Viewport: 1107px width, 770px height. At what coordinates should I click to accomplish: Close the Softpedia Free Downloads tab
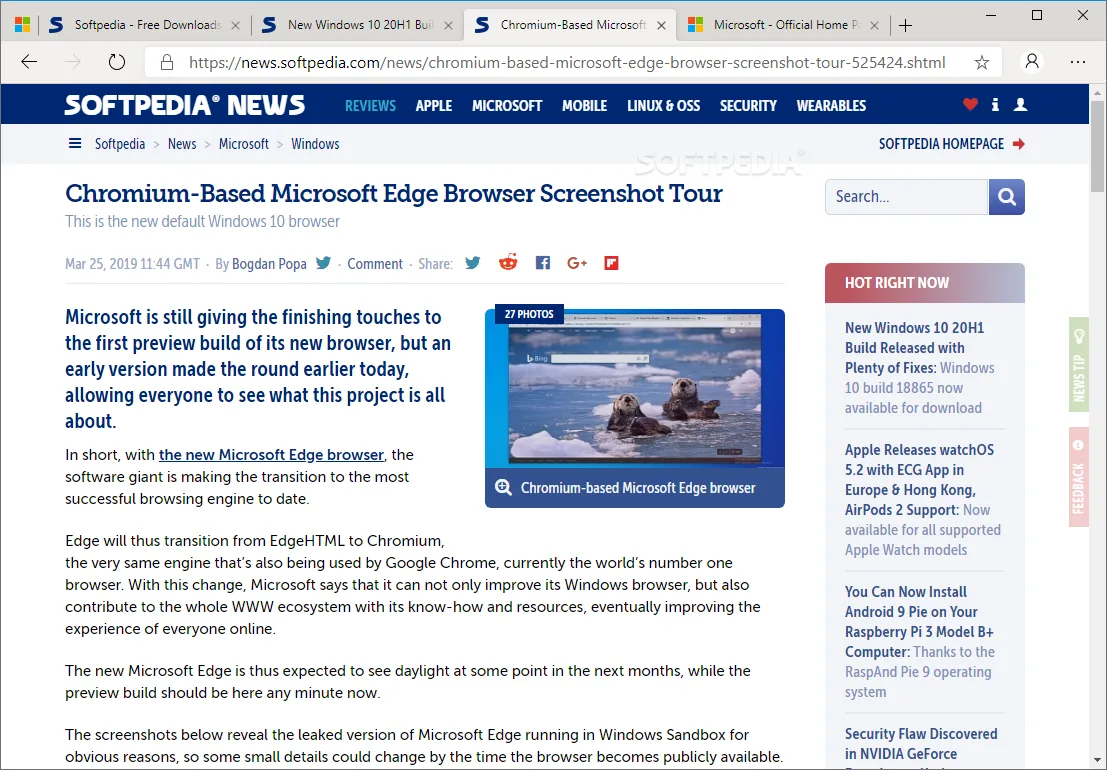pos(235,25)
